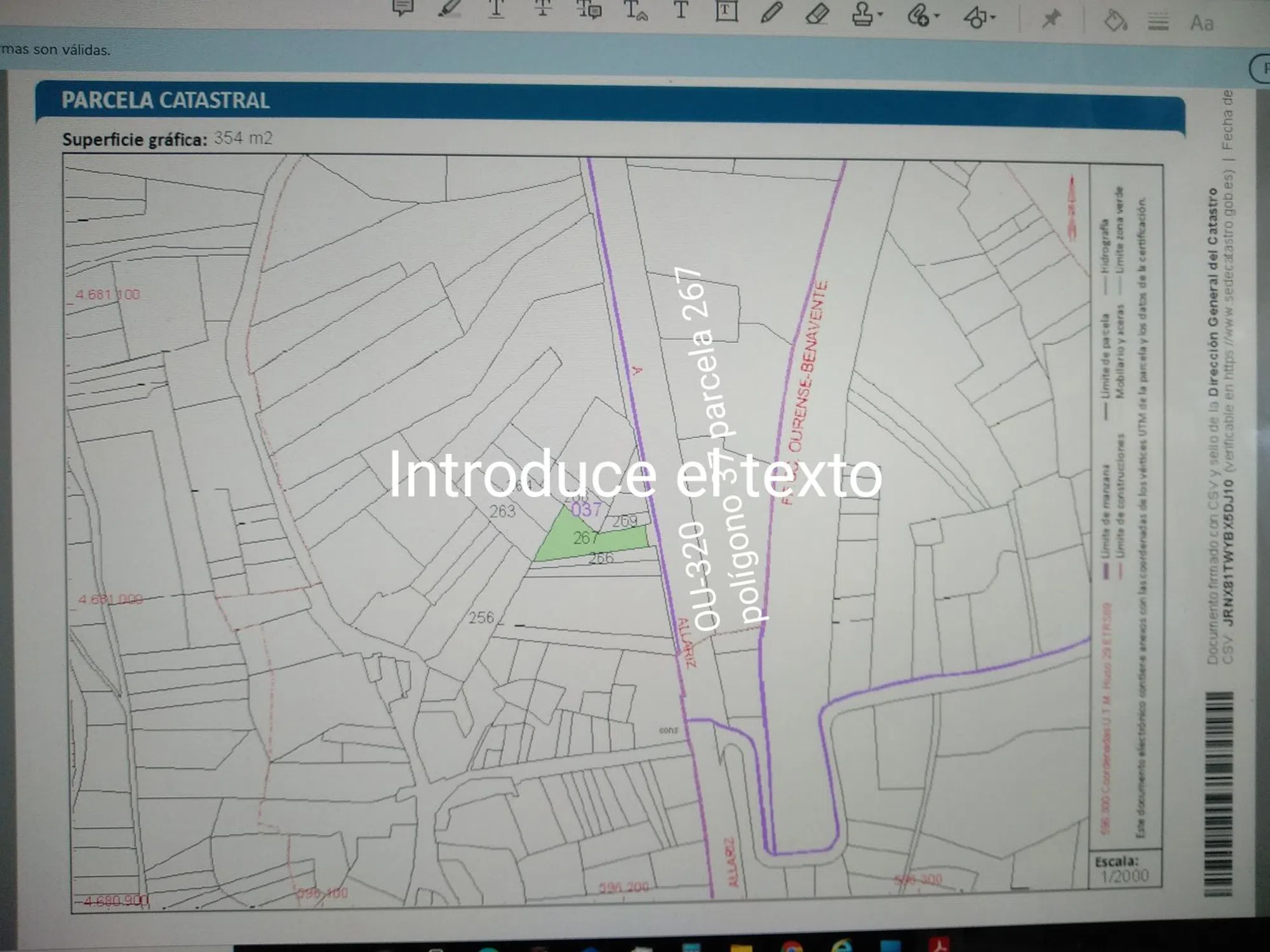The height and width of the screenshot is (952, 1270).
Task: Select the insert text caret tool
Action: (x=634, y=10)
